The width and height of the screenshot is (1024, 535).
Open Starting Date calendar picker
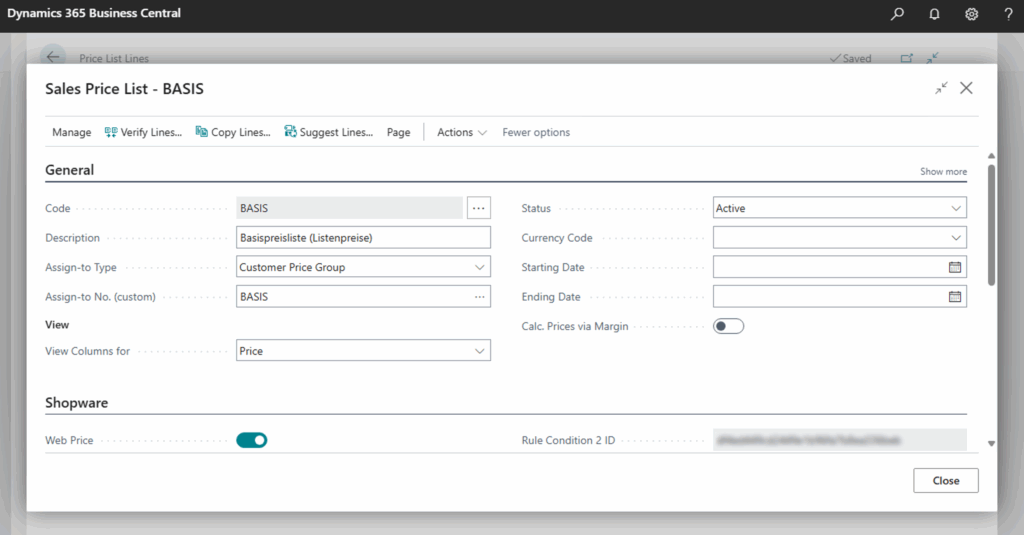[x=955, y=267]
